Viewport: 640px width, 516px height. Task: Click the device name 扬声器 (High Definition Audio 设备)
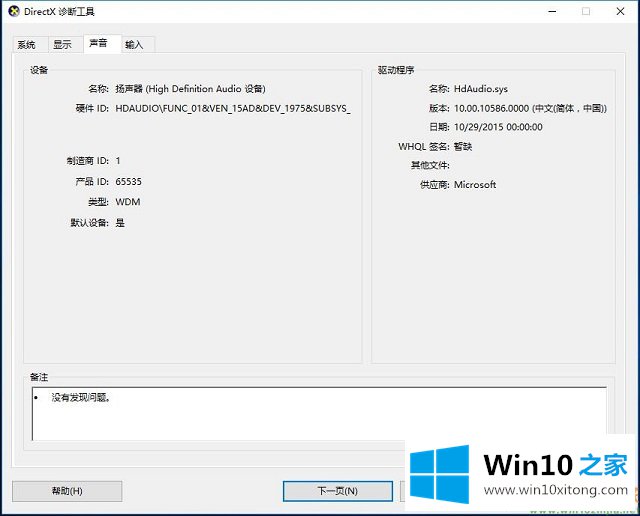191,89
